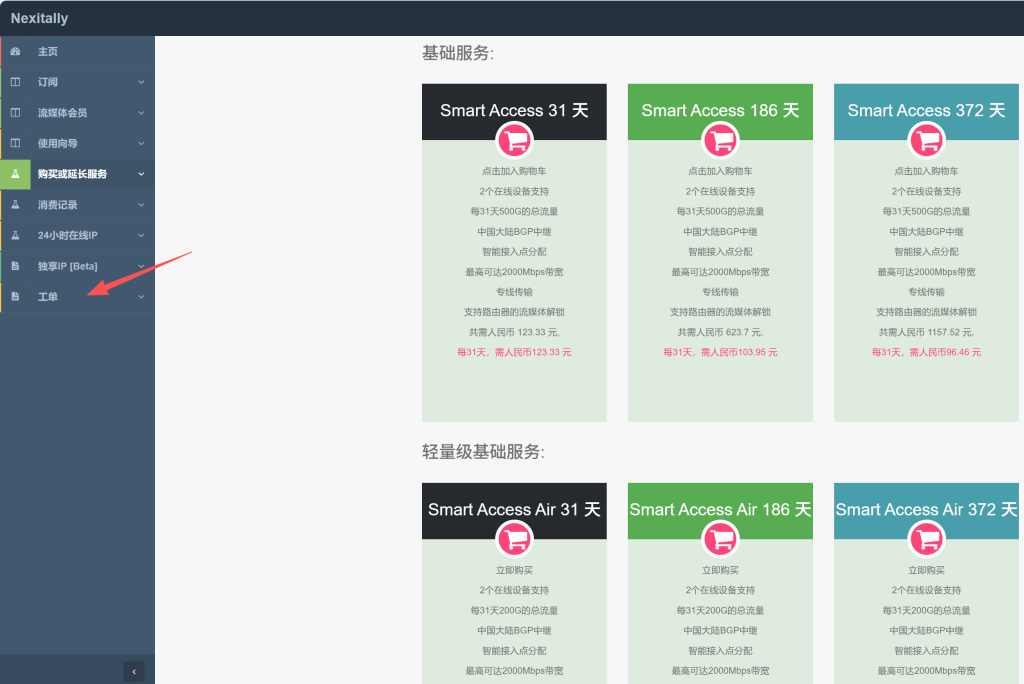Image resolution: width=1024 pixels, height=684 pixels.
Task: Click price text 每31天，需人民币123.33 元
Action: (515, 352)
